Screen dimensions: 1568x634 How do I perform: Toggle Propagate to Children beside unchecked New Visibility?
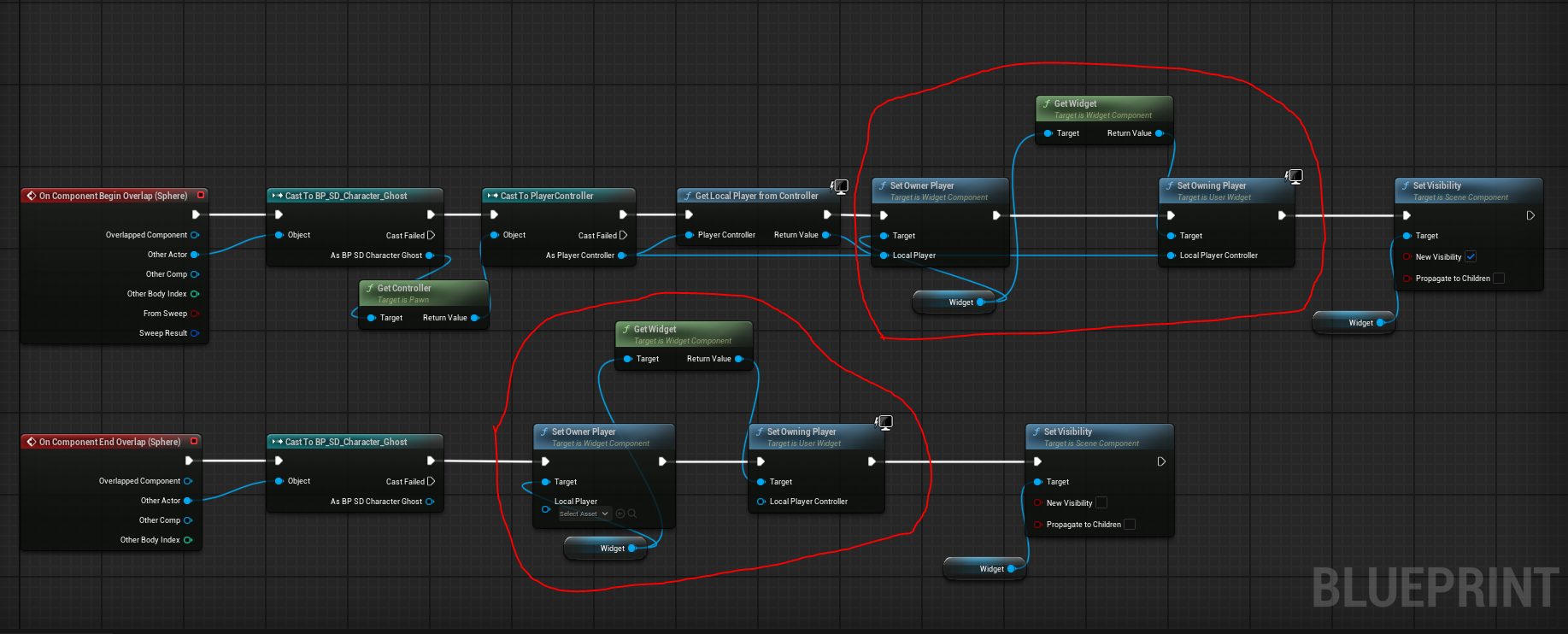(x=1130, y=524)
